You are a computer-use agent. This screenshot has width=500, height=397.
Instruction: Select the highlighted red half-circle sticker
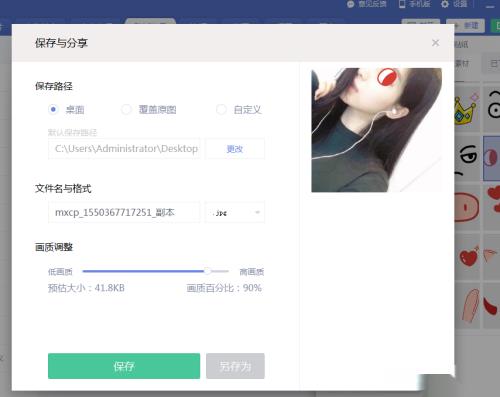491,158
